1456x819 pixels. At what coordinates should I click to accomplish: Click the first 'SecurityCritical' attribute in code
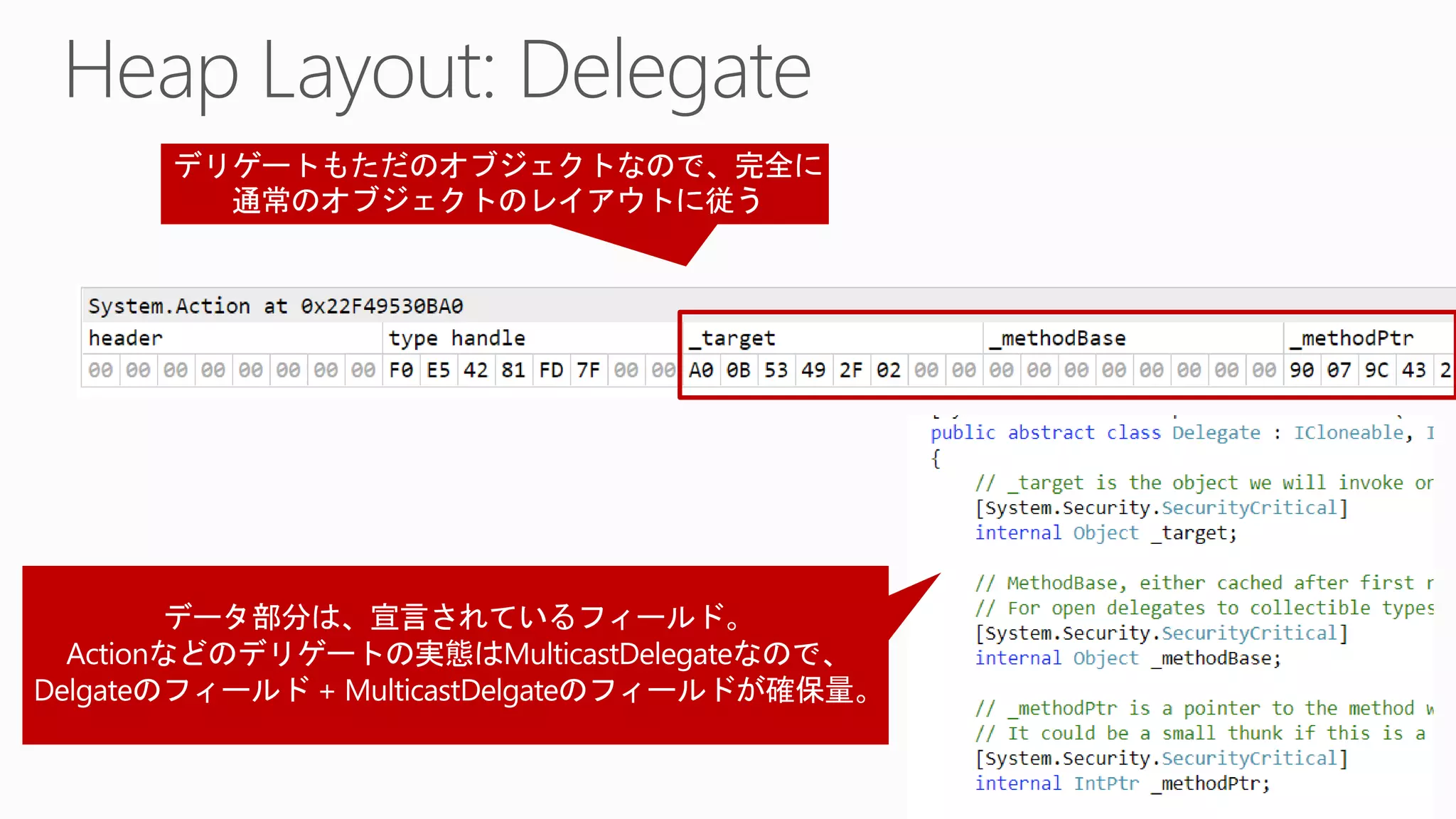pyautogui.click(x=1249, y=508)
